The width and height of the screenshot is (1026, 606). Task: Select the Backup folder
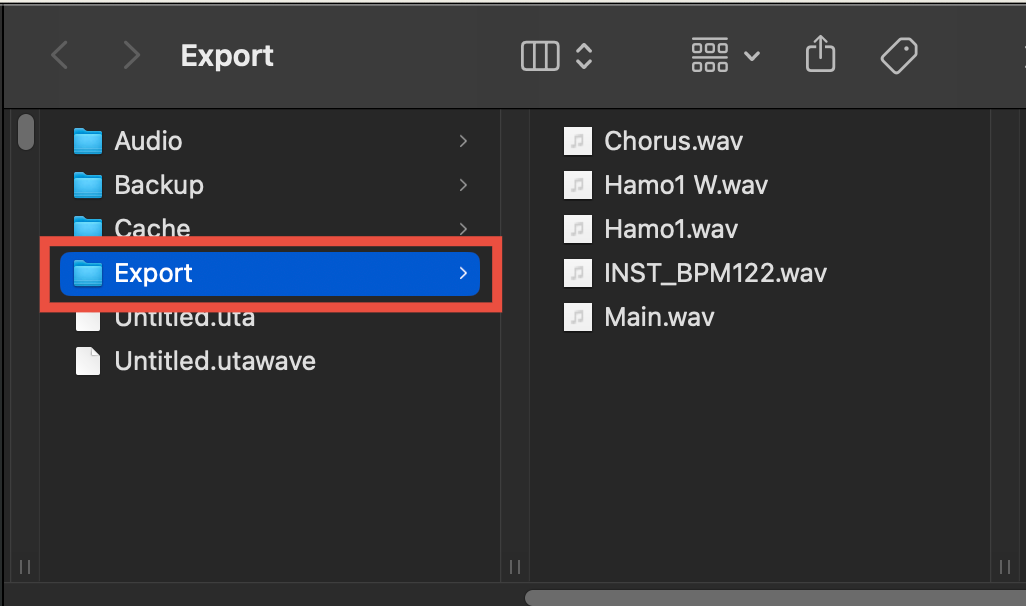(271, 185)
